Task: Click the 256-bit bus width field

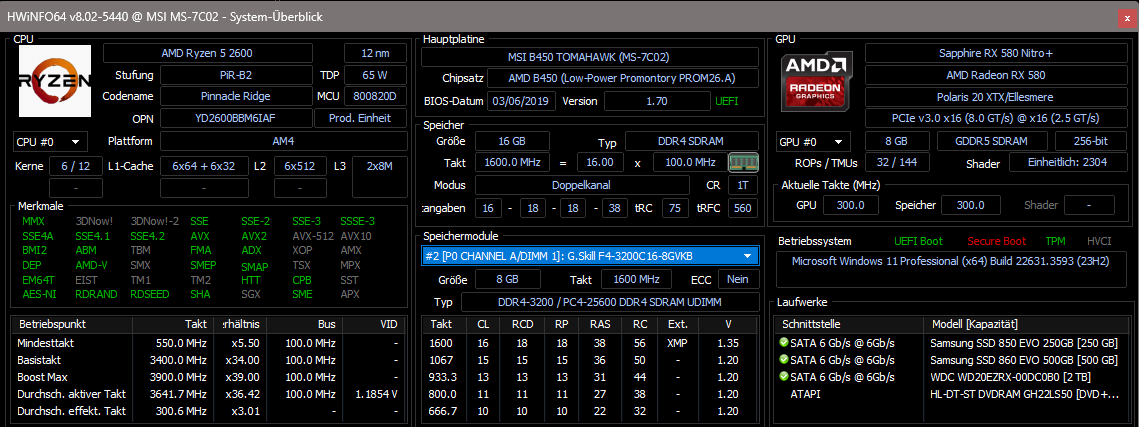Action: click(1090, 142)
